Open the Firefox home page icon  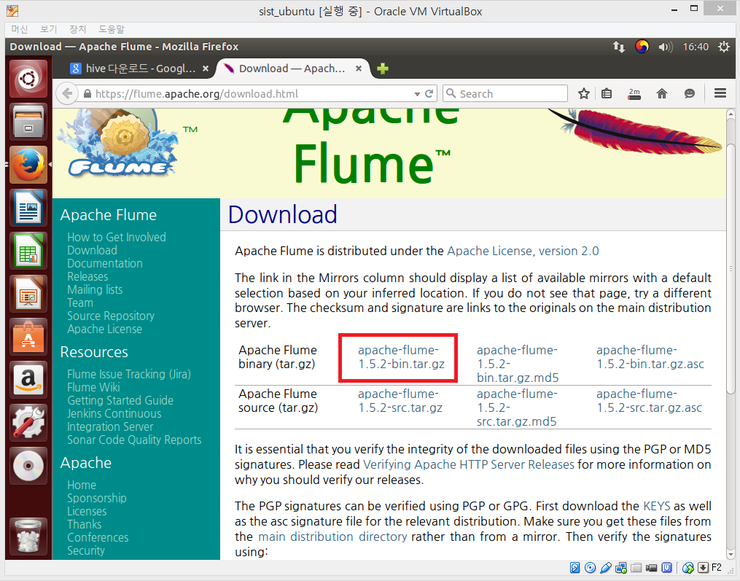pyautogui.click(x=661, y=93)
